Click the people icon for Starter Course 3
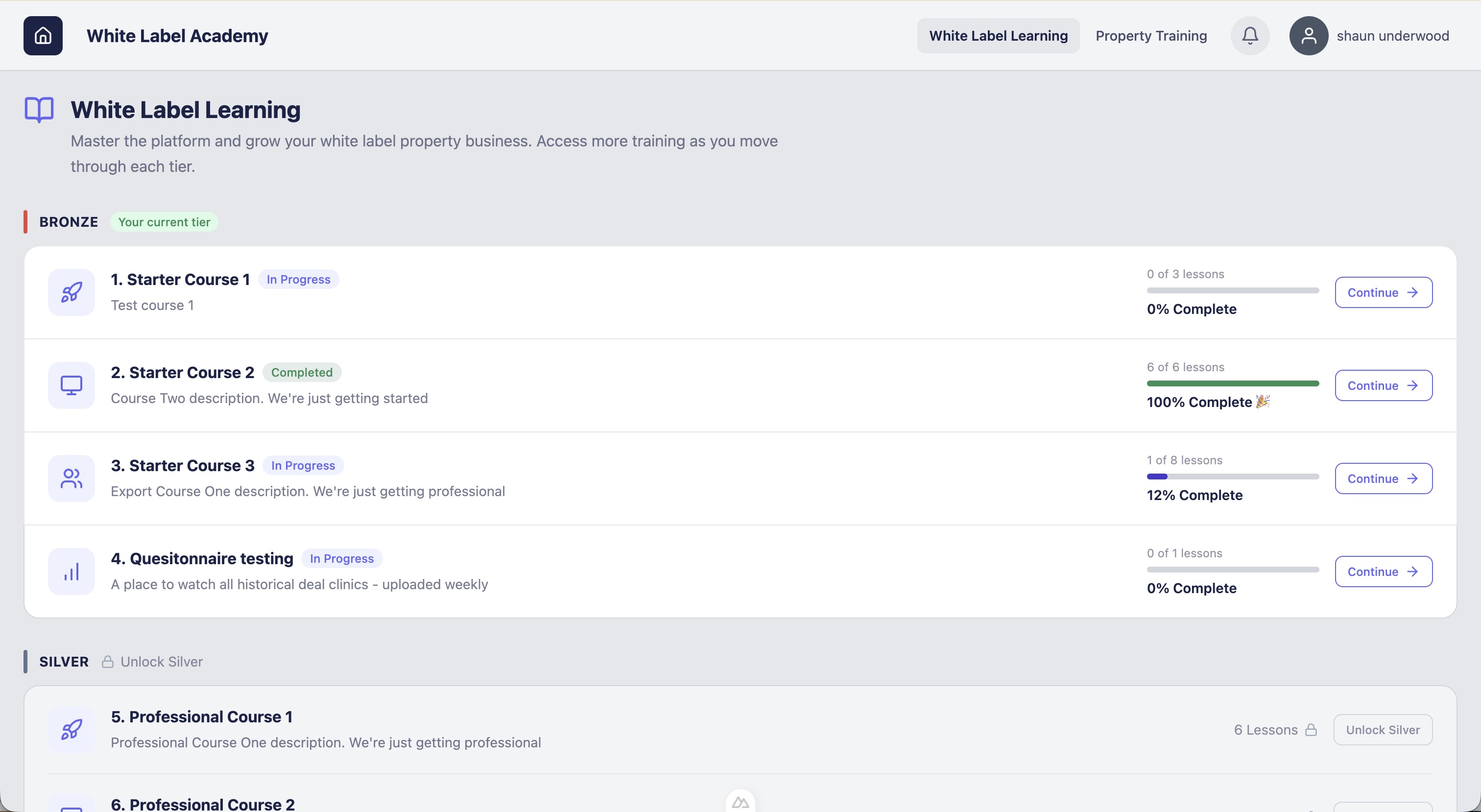This screenshot has width=1481, height=812. (72, 478)
